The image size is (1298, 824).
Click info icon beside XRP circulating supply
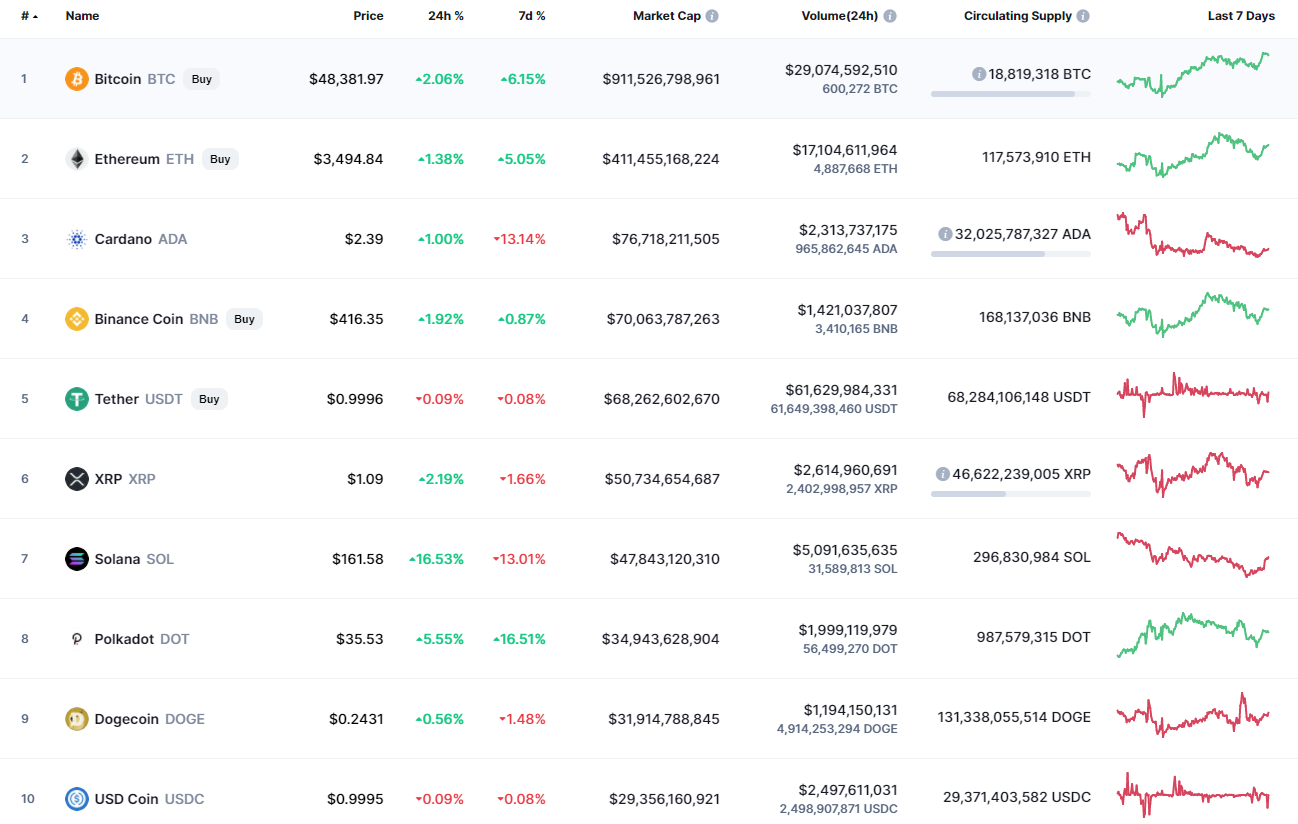click(943, 474)
